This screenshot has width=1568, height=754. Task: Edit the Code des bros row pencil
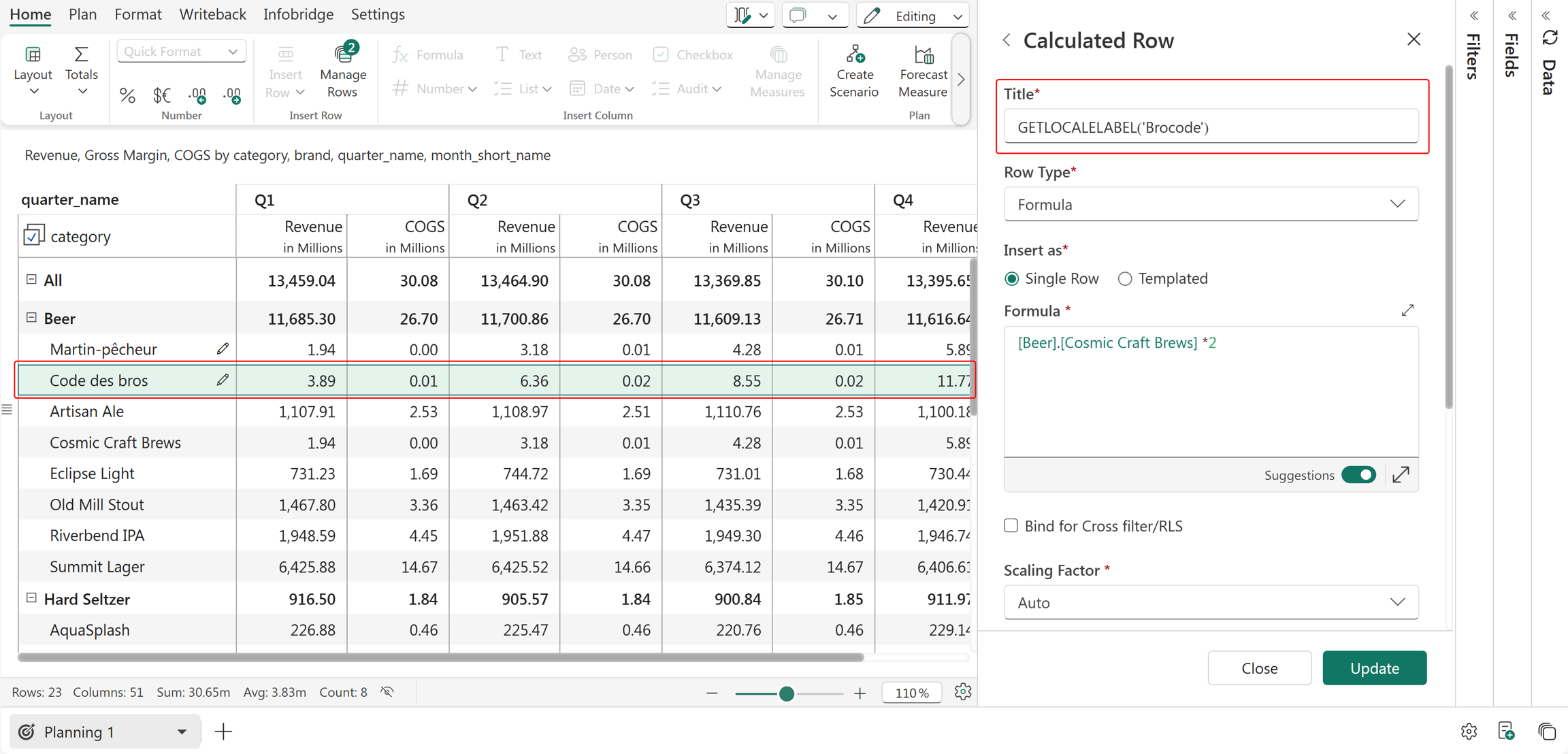(x=223, y=380)
